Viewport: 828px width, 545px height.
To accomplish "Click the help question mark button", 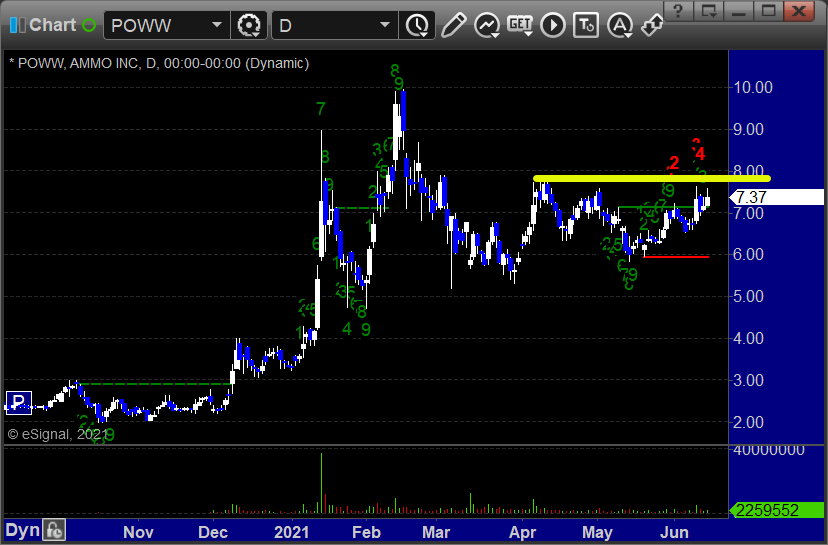I will [679, 10].
